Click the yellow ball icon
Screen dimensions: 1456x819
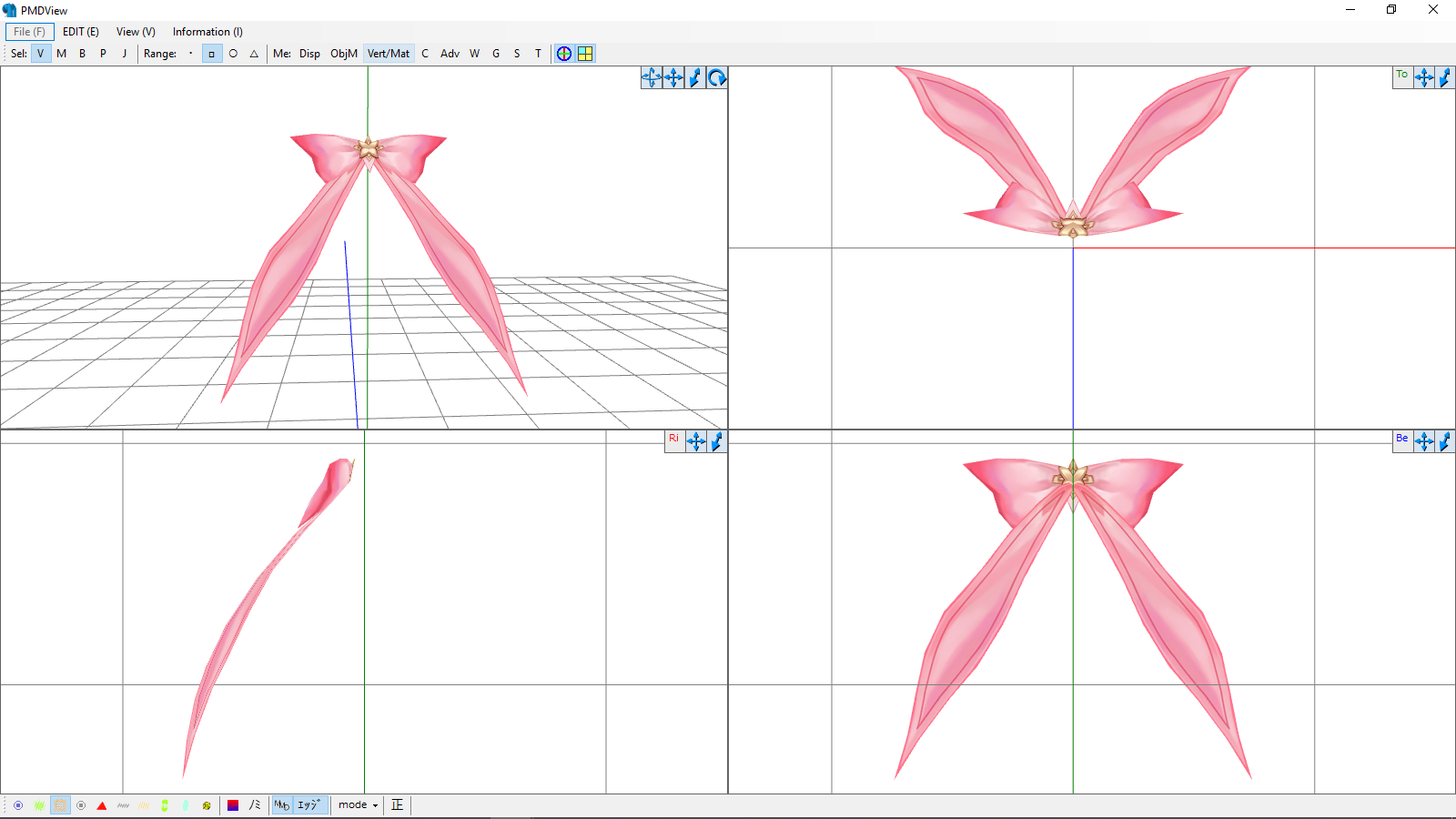coord(207,805)
